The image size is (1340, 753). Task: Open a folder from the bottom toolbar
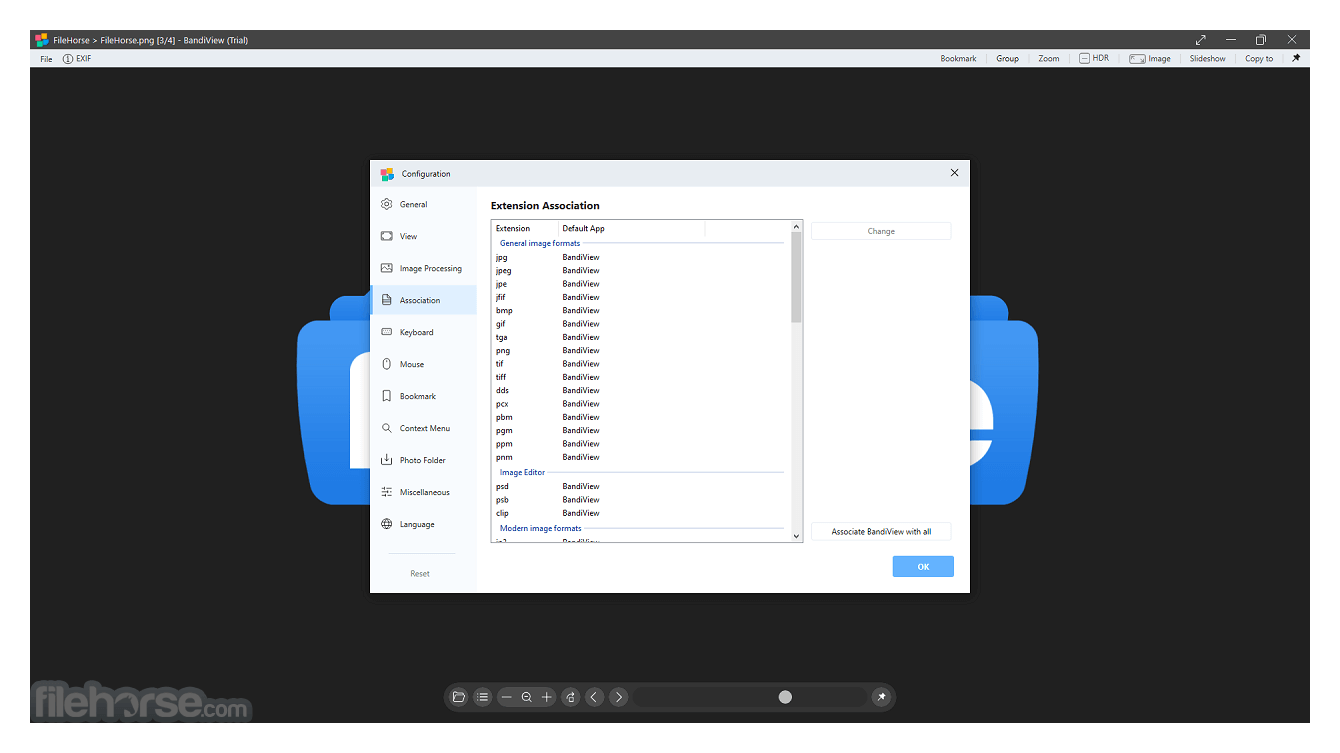[459, 697]
